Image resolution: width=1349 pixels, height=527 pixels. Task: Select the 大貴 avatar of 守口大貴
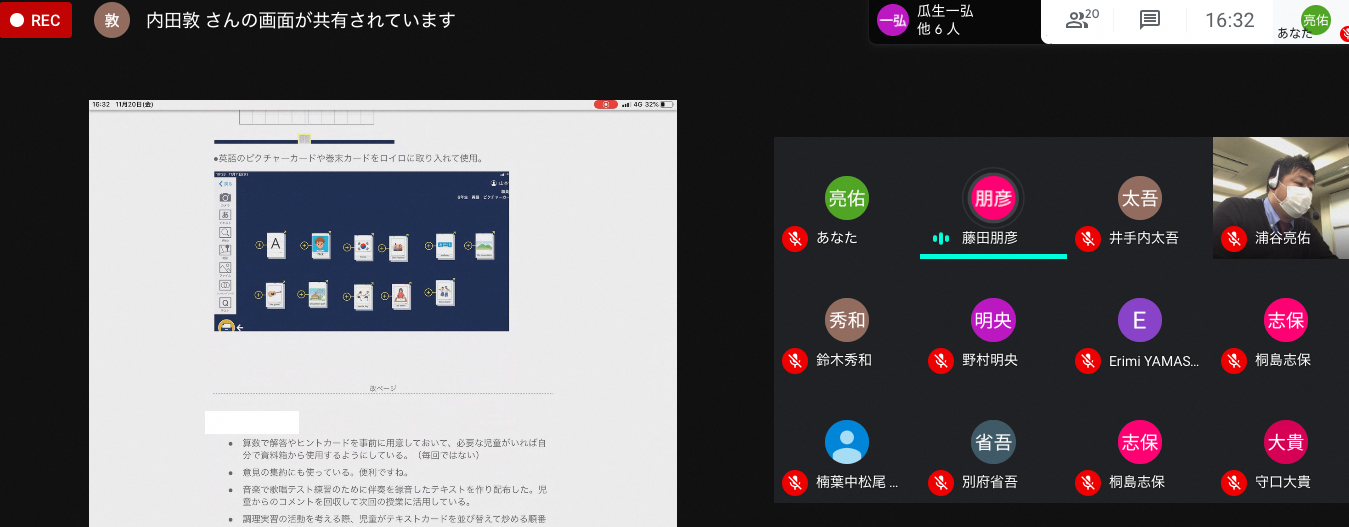(1285, 442)
